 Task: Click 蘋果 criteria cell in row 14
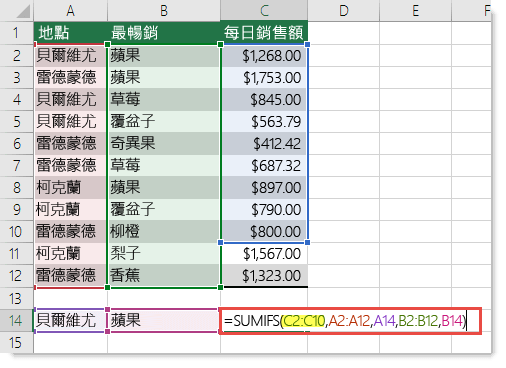pyautogui.click(x=164, y=320)
